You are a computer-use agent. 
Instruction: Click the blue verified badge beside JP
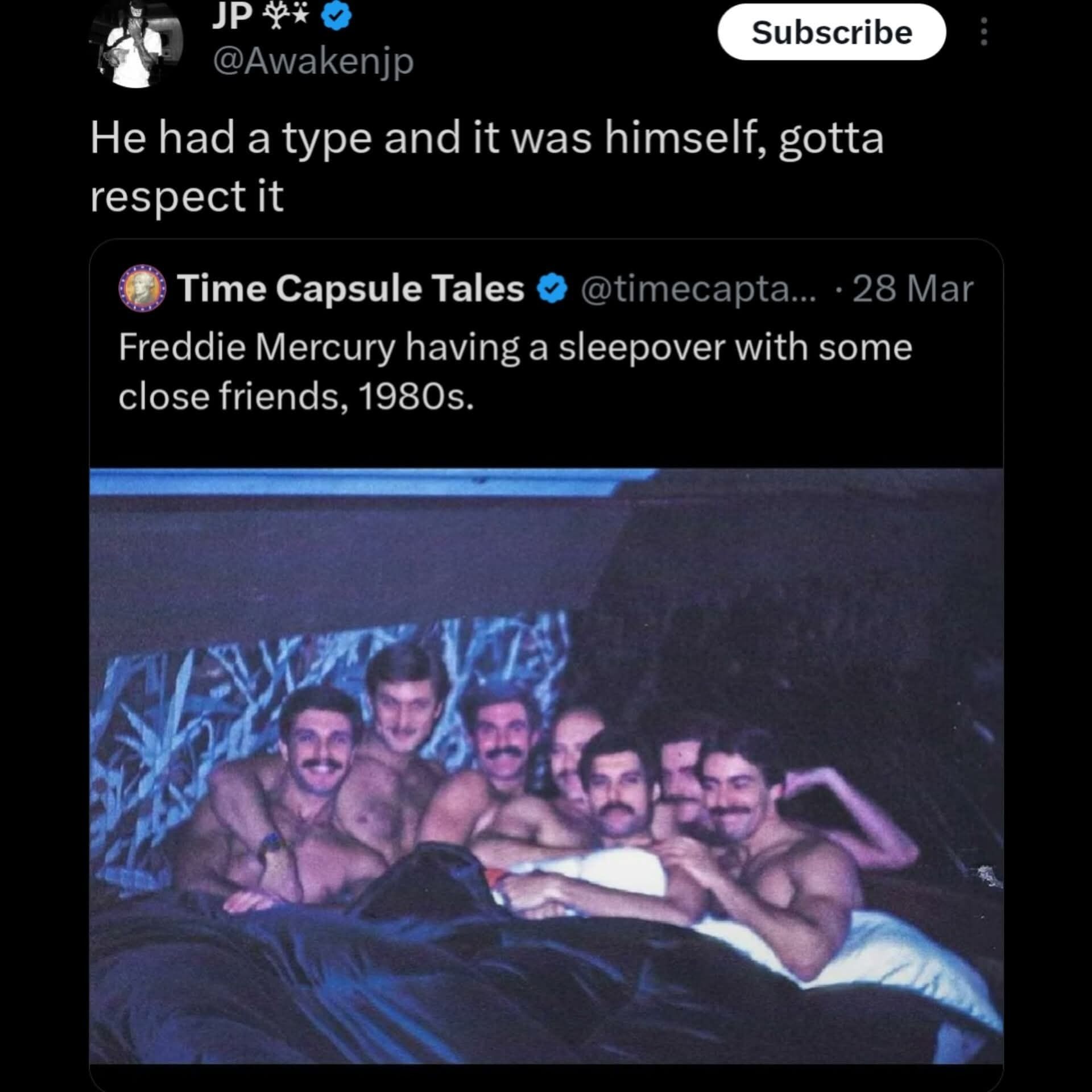tap(337, 17)
